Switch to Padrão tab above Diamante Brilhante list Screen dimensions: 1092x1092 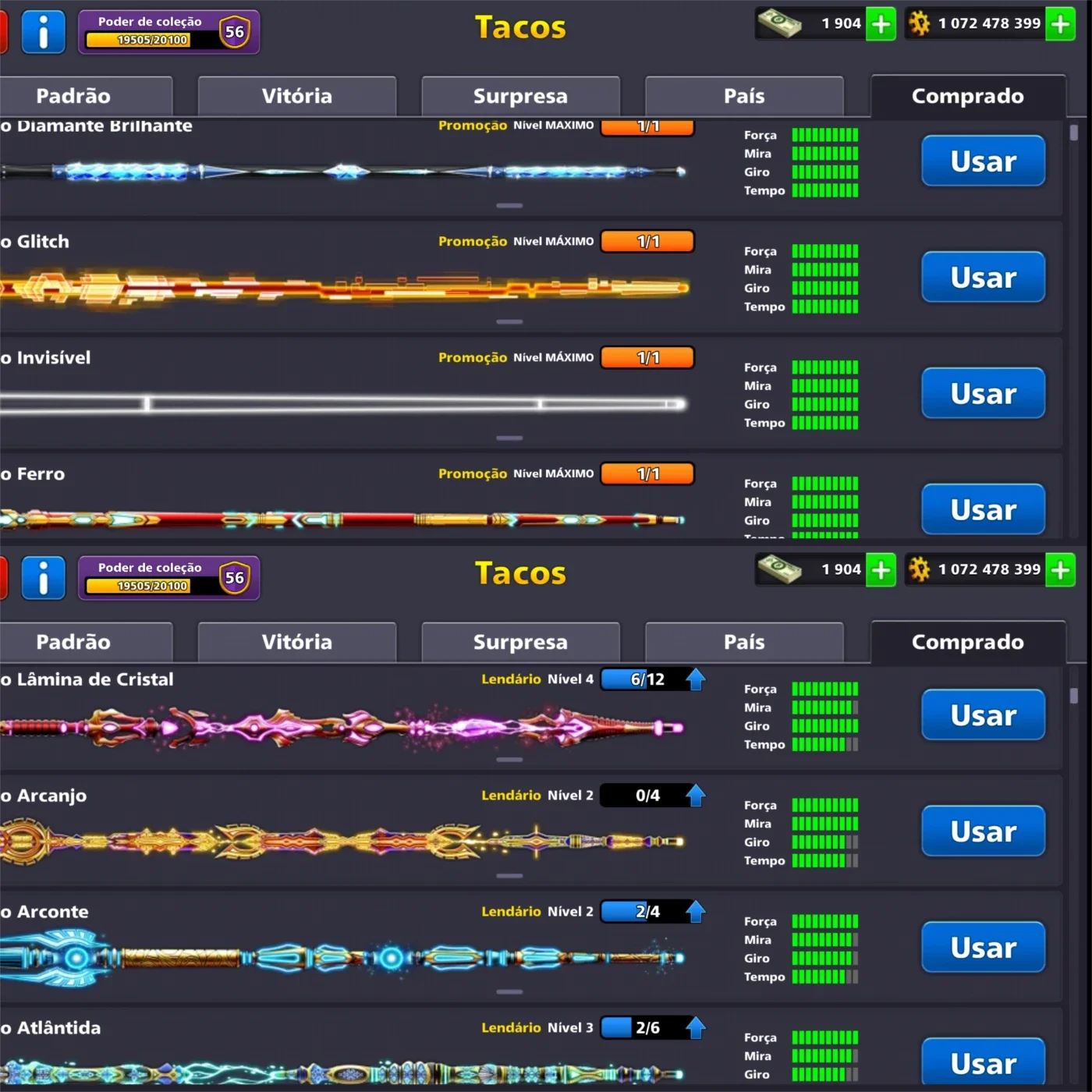point(85,96)
